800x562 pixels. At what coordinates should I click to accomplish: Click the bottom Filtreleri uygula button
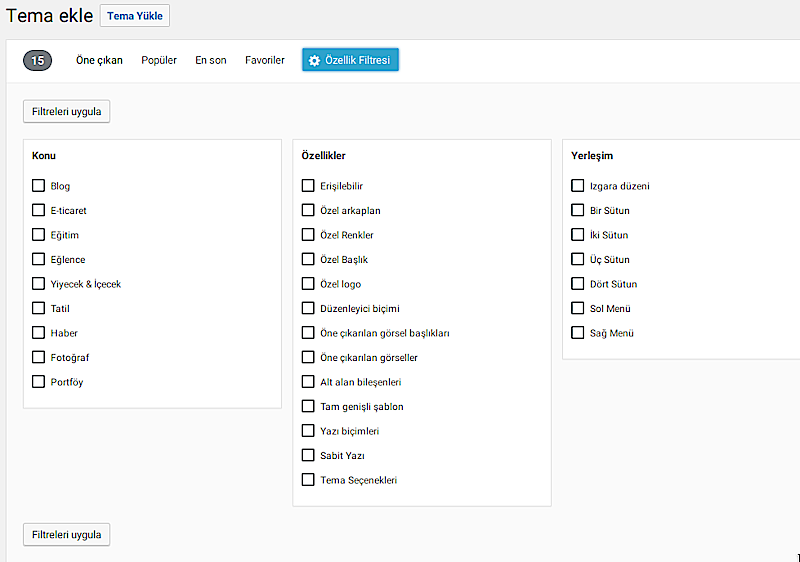pyautogui.click(x=66, y=535)
